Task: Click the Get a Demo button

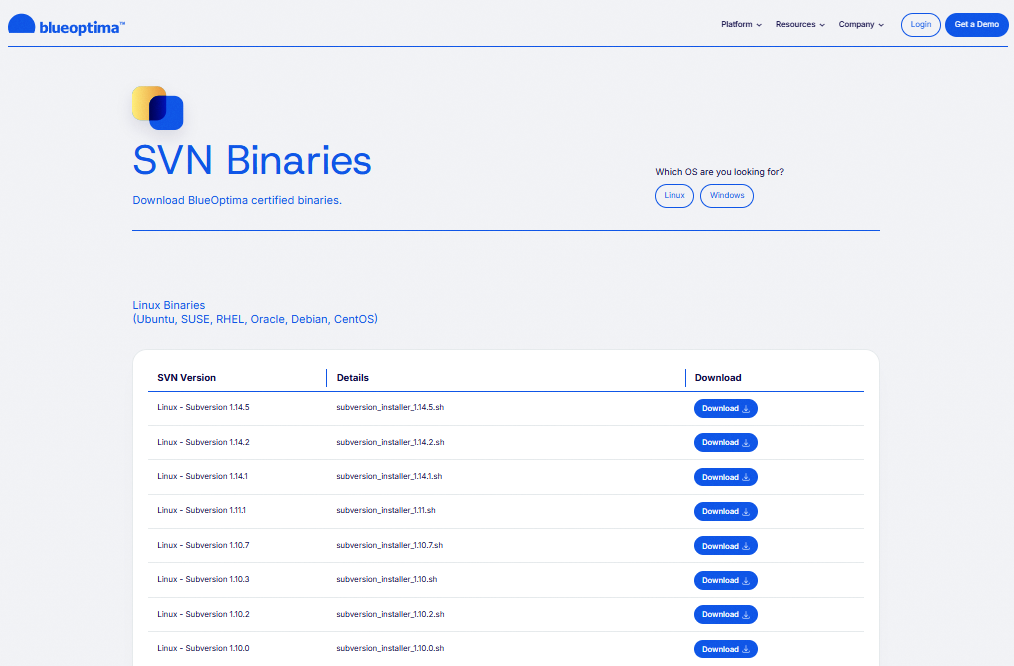Action: (976, 25)
